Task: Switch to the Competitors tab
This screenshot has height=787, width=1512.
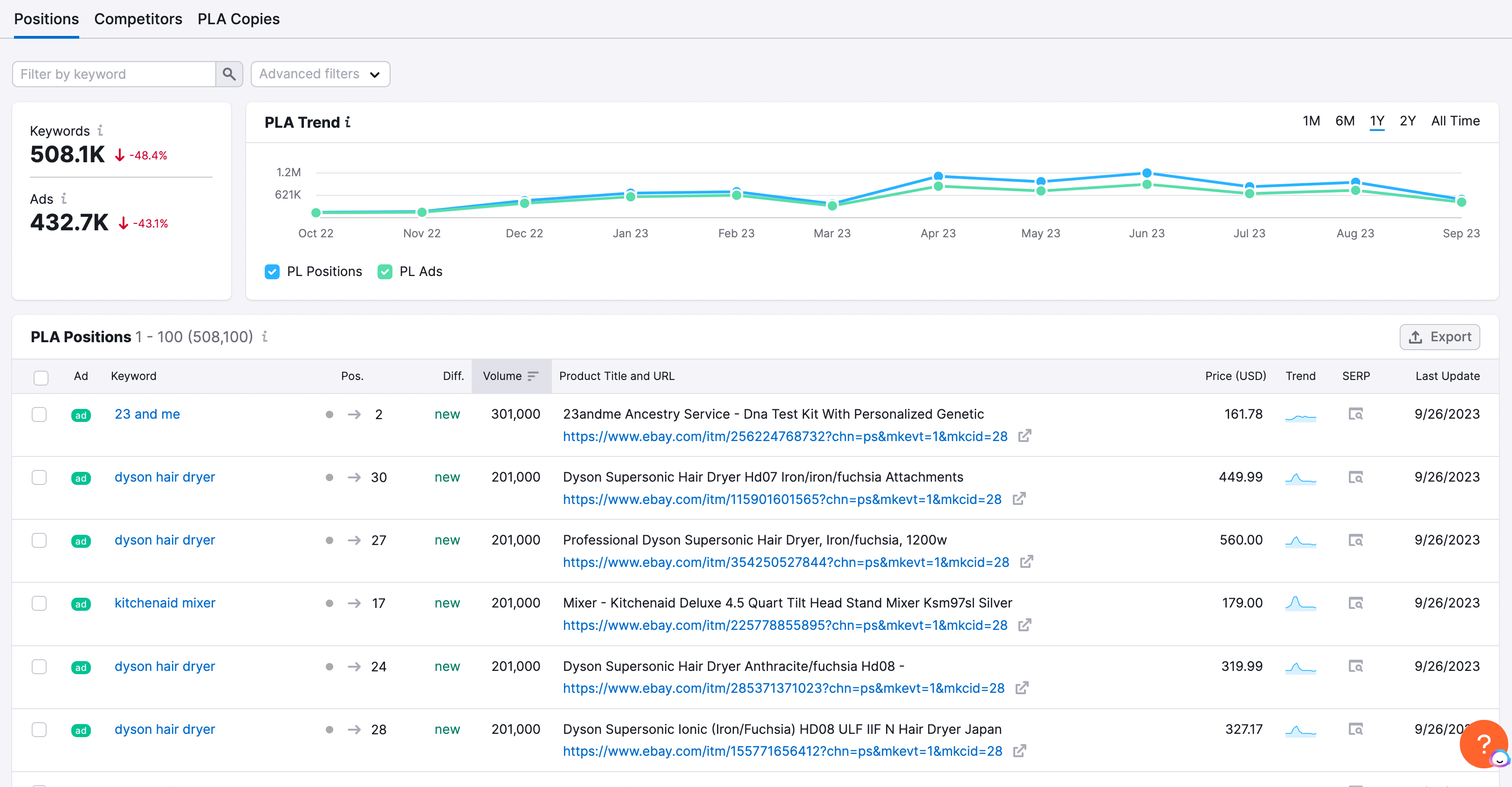Action: 138,19
